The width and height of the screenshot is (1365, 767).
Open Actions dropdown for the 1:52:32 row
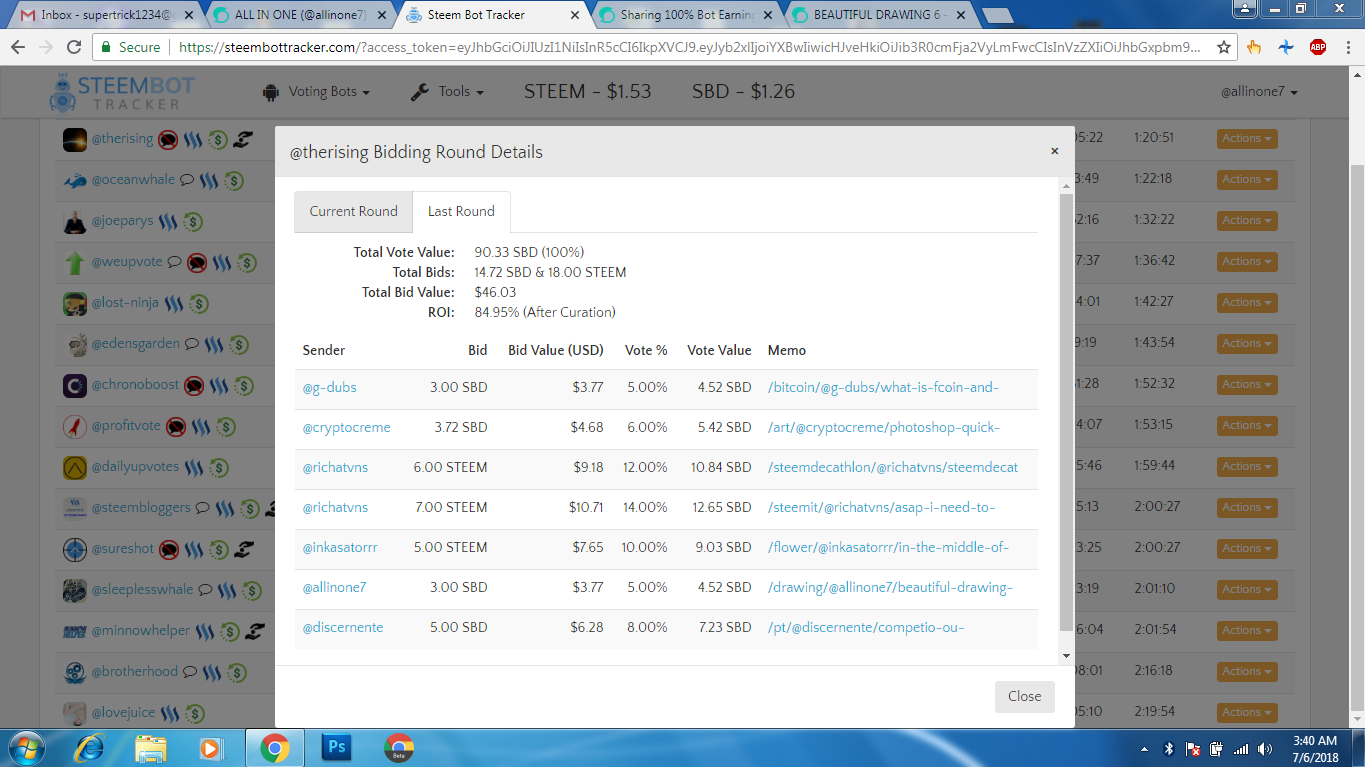pos(1245,384)
